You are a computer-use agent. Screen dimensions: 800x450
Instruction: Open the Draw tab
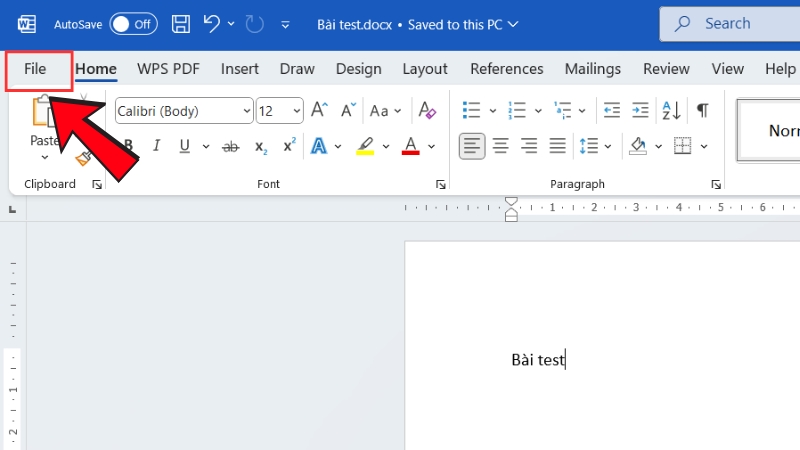click(x=297, y=69)
